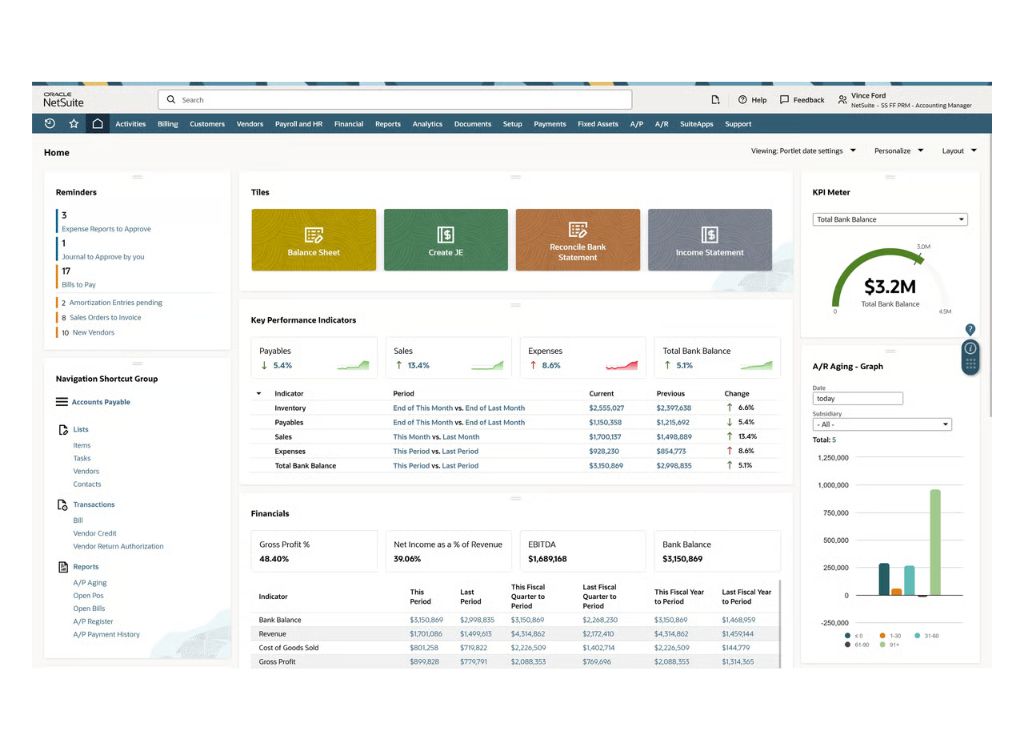The image size is (1024, 750).
Task: Open the KPI Meter Total Bank Balance dropdown
Action: tap(889, 219)
